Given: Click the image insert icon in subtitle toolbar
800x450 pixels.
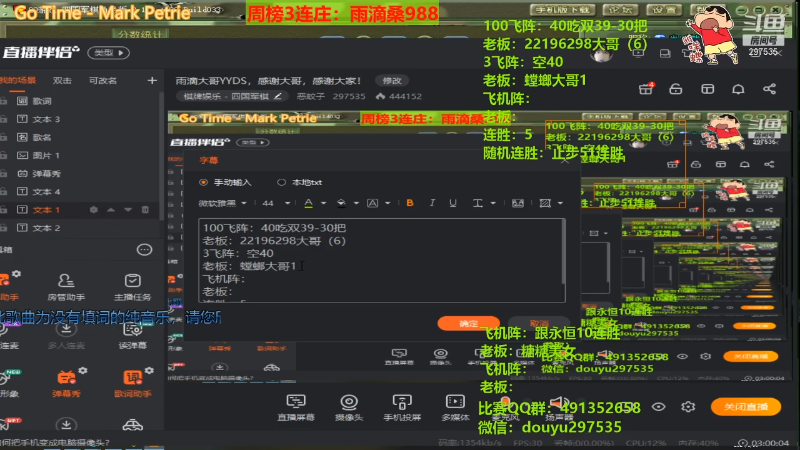Looking at the screenshot, I should pos(518,203).
